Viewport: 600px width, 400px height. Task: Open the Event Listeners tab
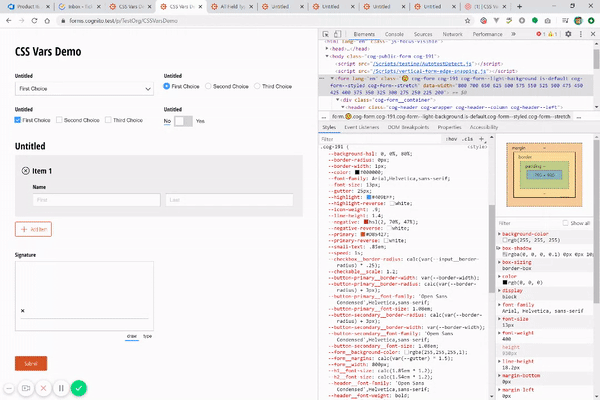click(x=362, y=127)
